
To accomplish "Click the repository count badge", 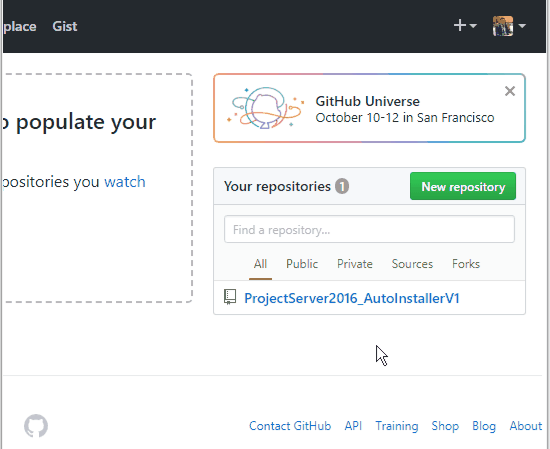I will (x=342, y=186).
